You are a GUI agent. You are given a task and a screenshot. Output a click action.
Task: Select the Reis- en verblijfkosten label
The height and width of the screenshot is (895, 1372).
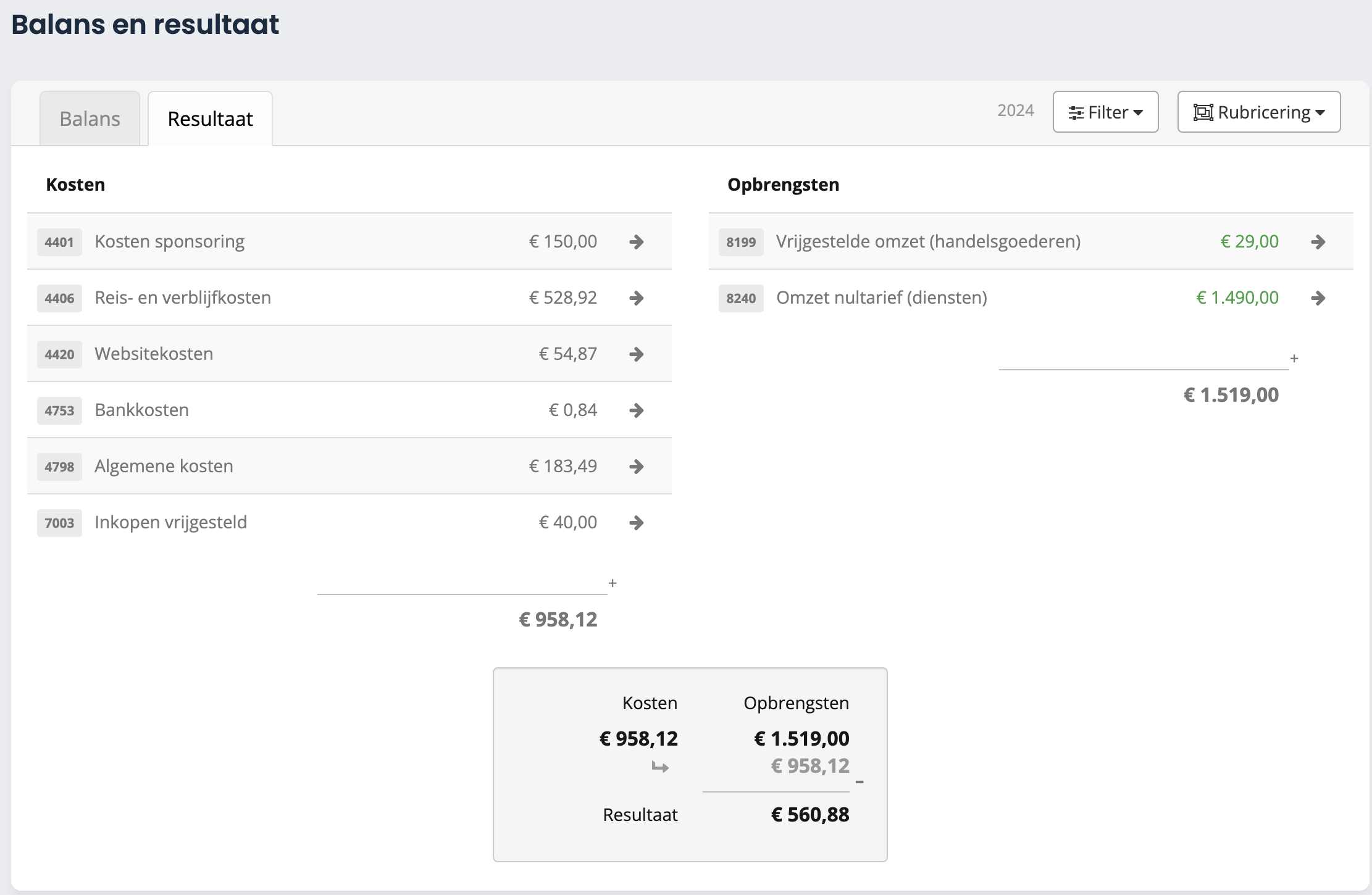coord(183,298)
